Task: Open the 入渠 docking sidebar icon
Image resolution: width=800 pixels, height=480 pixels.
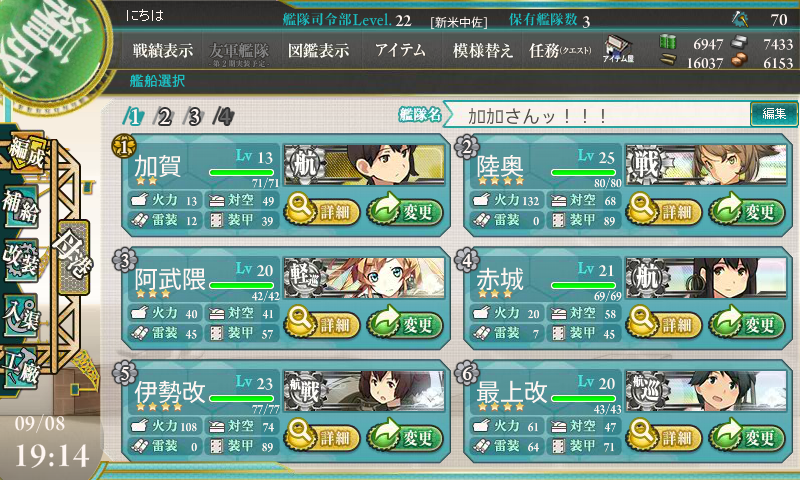Action: [21, 316]
